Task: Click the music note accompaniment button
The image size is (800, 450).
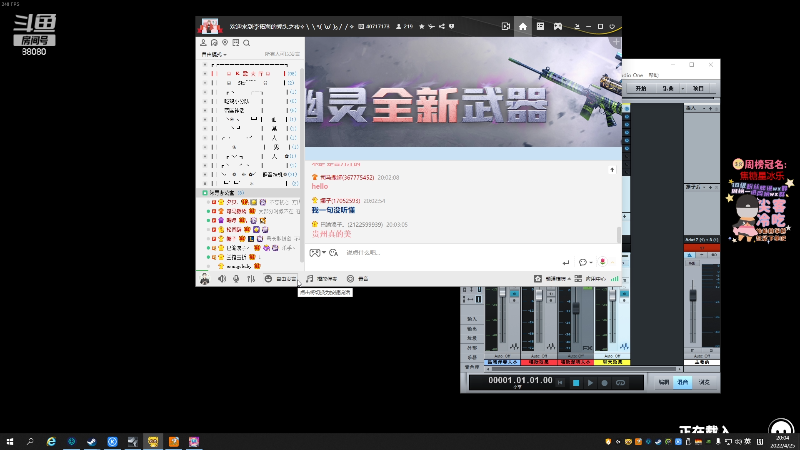Action: click(322, 279)
